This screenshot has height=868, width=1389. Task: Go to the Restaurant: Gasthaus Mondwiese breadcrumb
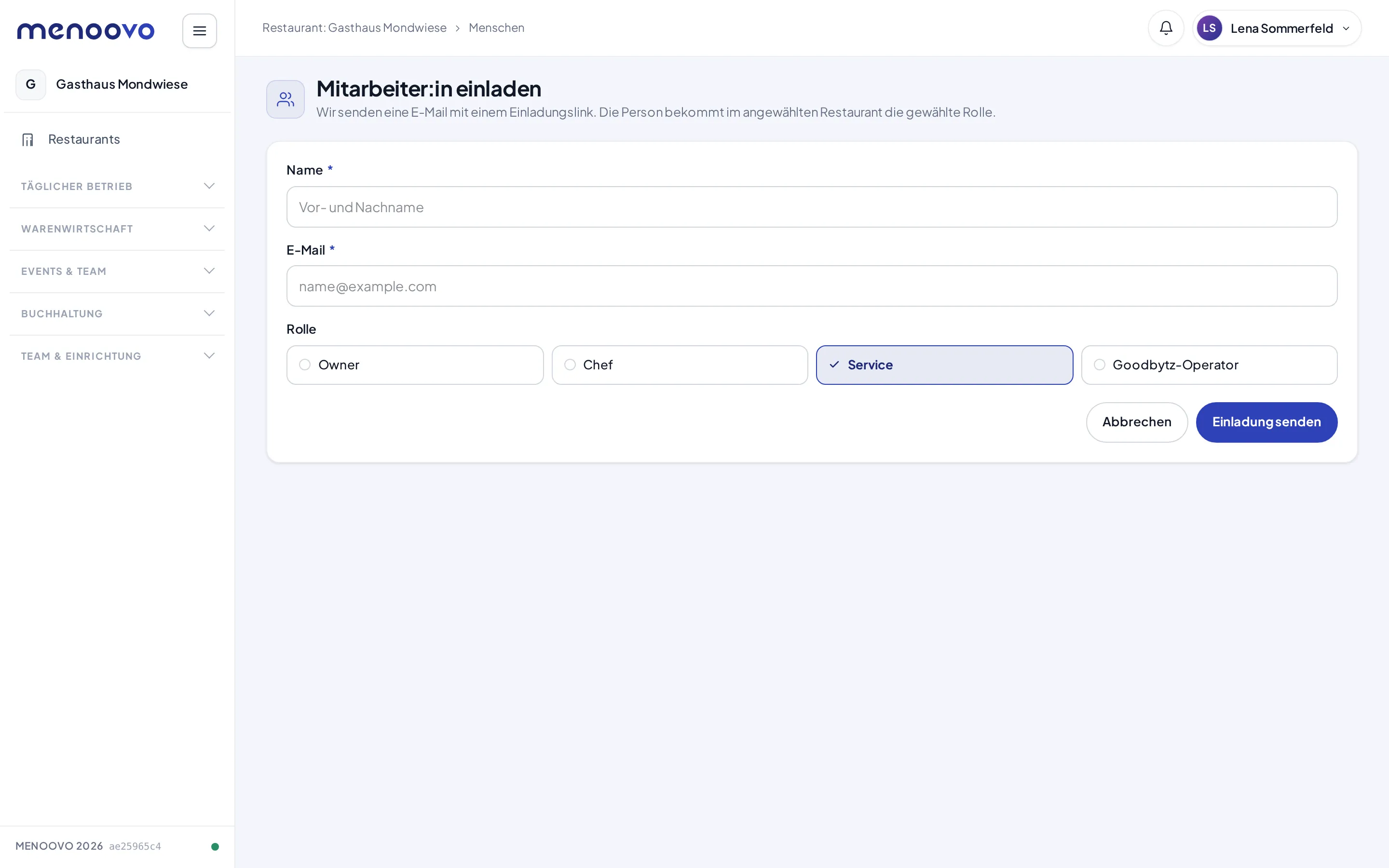(354, 27)
